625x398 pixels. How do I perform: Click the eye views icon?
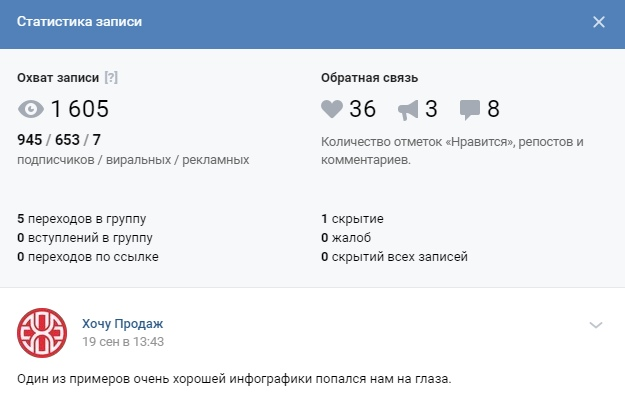[31, 109]
